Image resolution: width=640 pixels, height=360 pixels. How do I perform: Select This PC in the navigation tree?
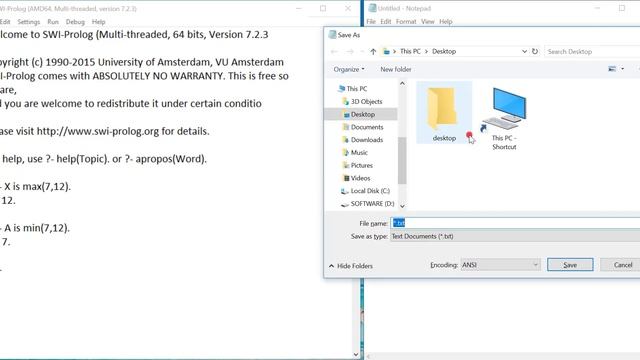coord(356,89)
